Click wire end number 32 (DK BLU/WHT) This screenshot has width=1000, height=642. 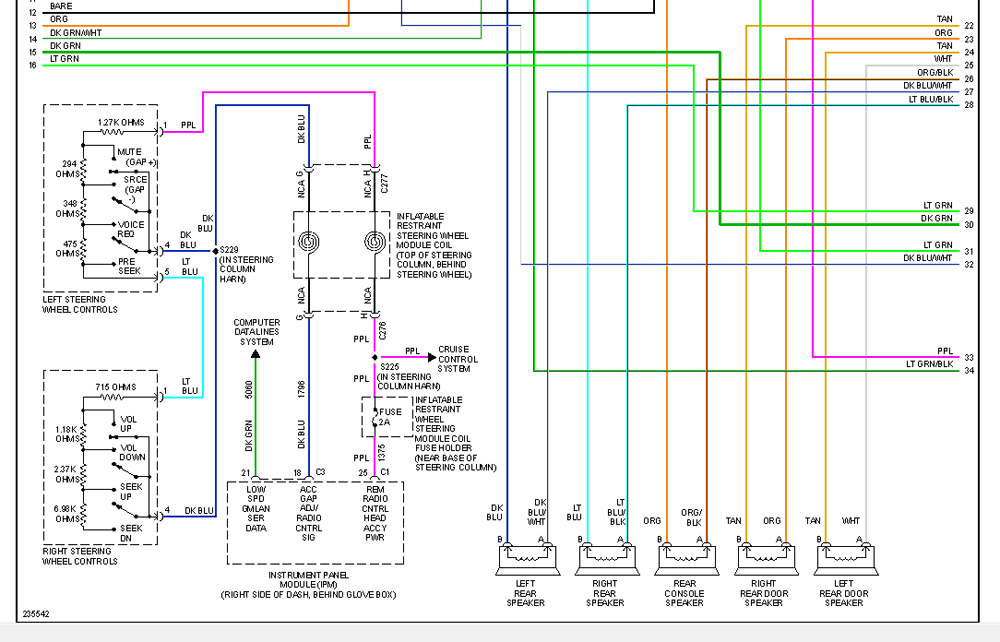(x=969, y=265)
